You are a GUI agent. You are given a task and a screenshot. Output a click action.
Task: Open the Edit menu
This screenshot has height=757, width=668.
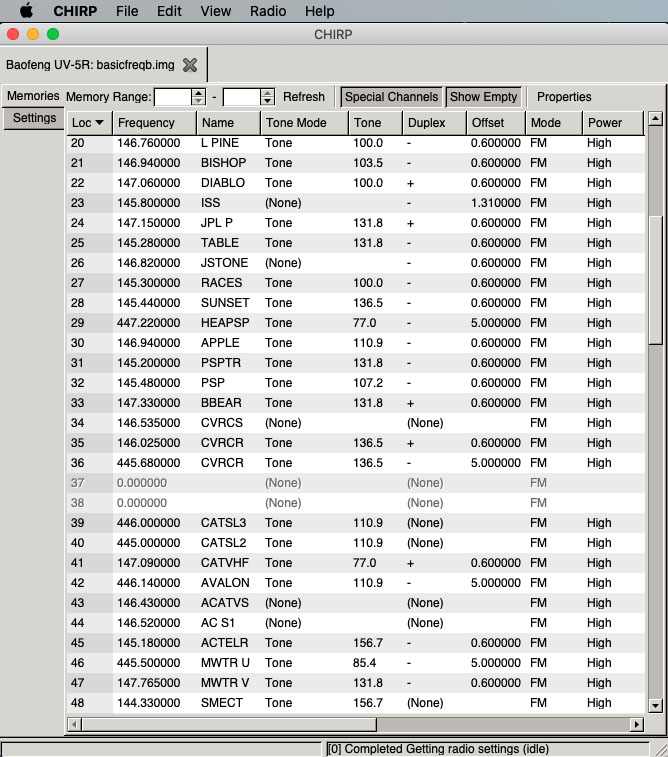click(169, 11)
